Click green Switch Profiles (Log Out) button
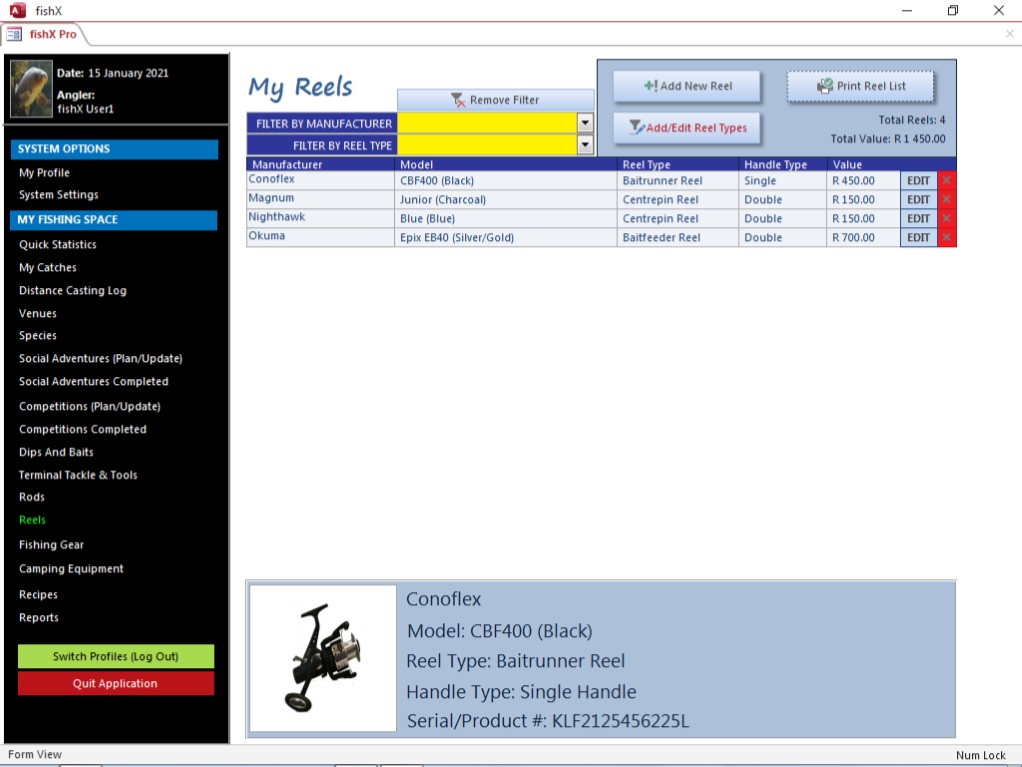This screenshot has width=1022, height=767. coord(116,657)
